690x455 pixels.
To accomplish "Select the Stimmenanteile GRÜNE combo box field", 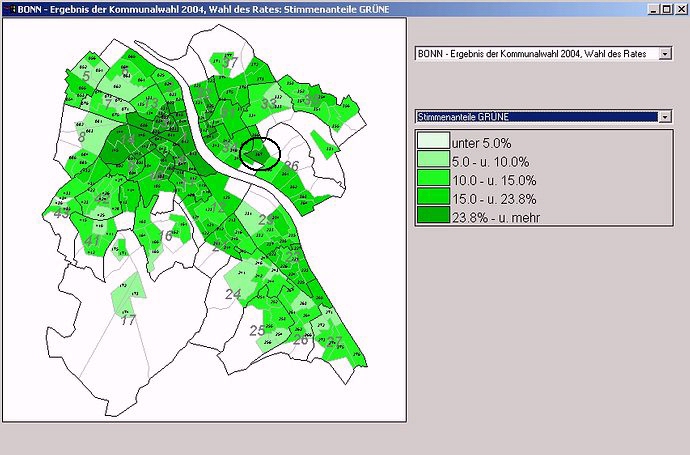I will (536, 117).
